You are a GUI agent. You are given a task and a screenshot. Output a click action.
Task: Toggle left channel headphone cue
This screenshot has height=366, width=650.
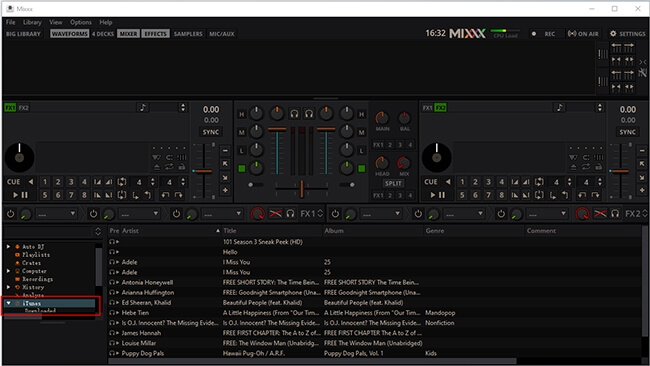coord(294,114)
